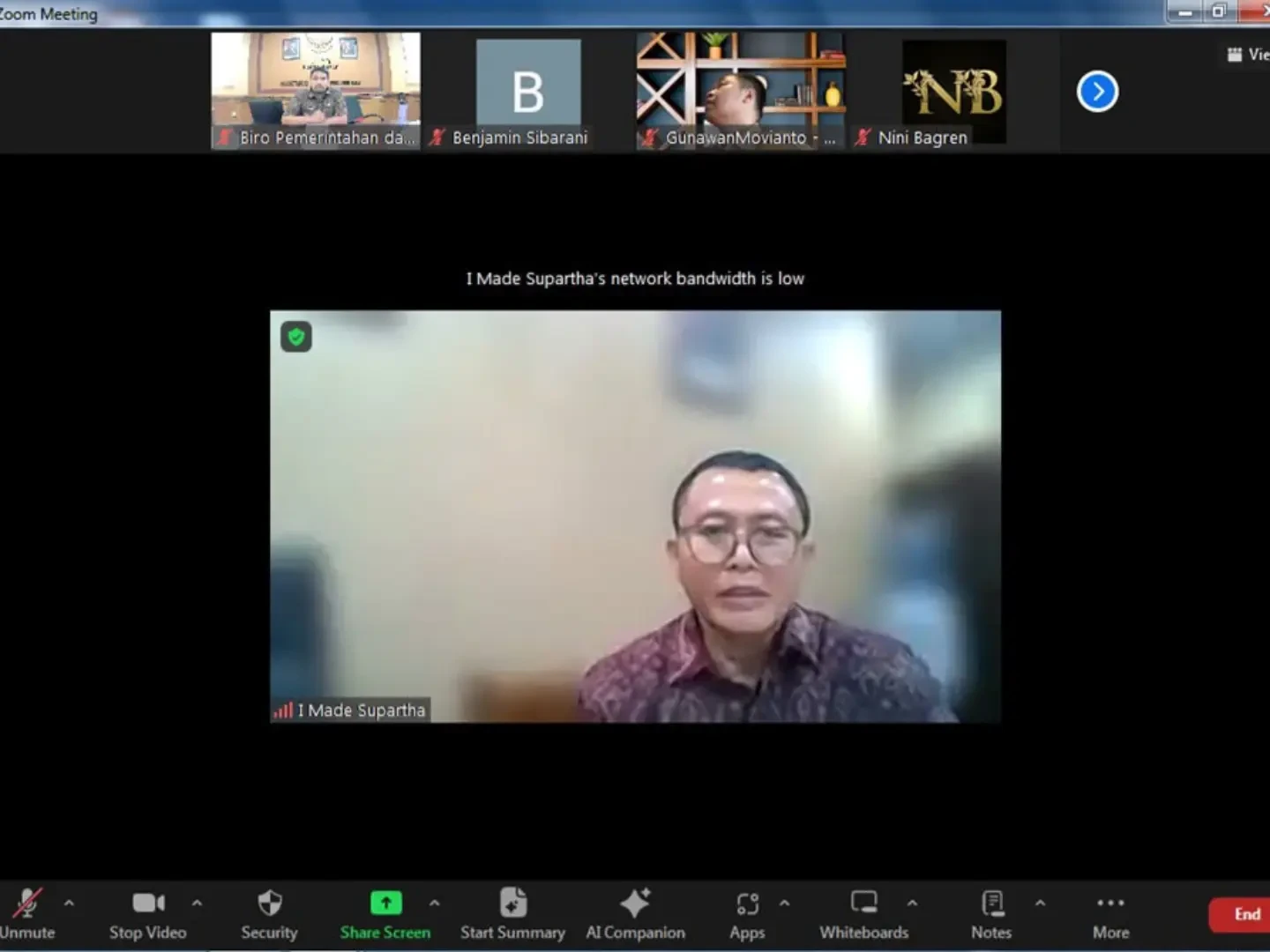
Task: Click GunawanMovianto's muted microphone icon
Action: [650, 138]
